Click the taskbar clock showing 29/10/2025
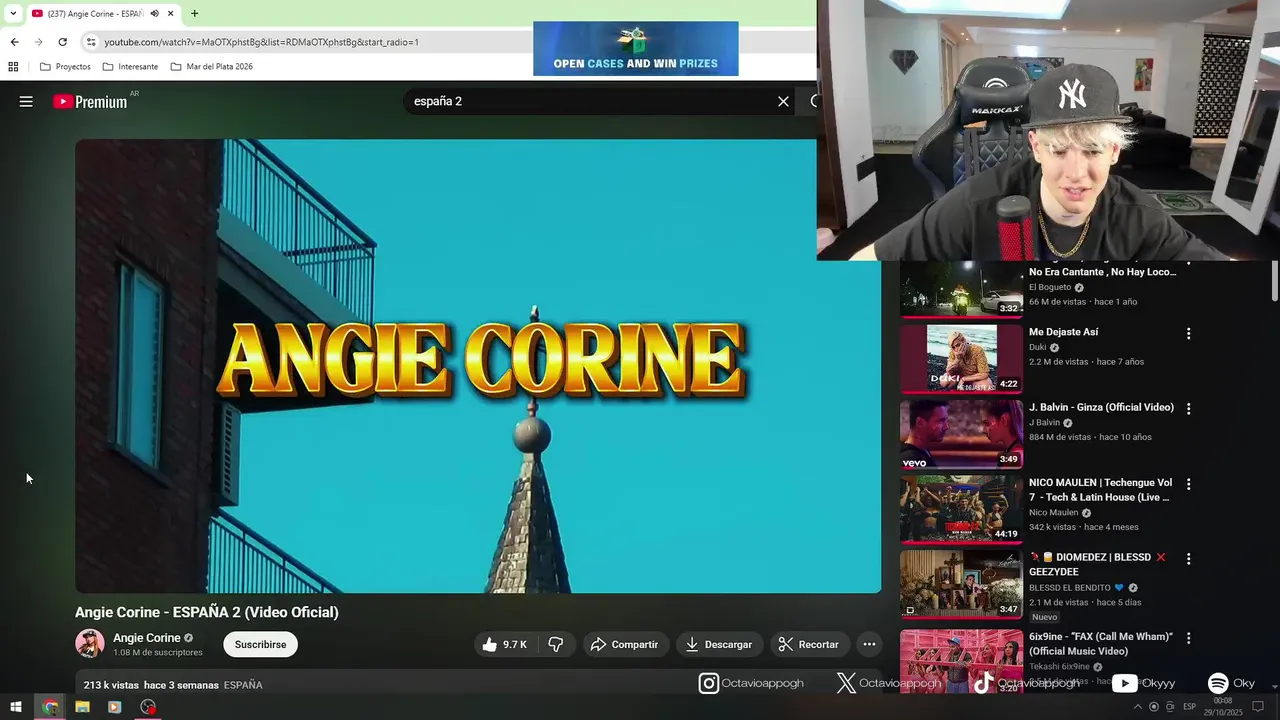This screenshot has height=720, width=1280. 1223,707
